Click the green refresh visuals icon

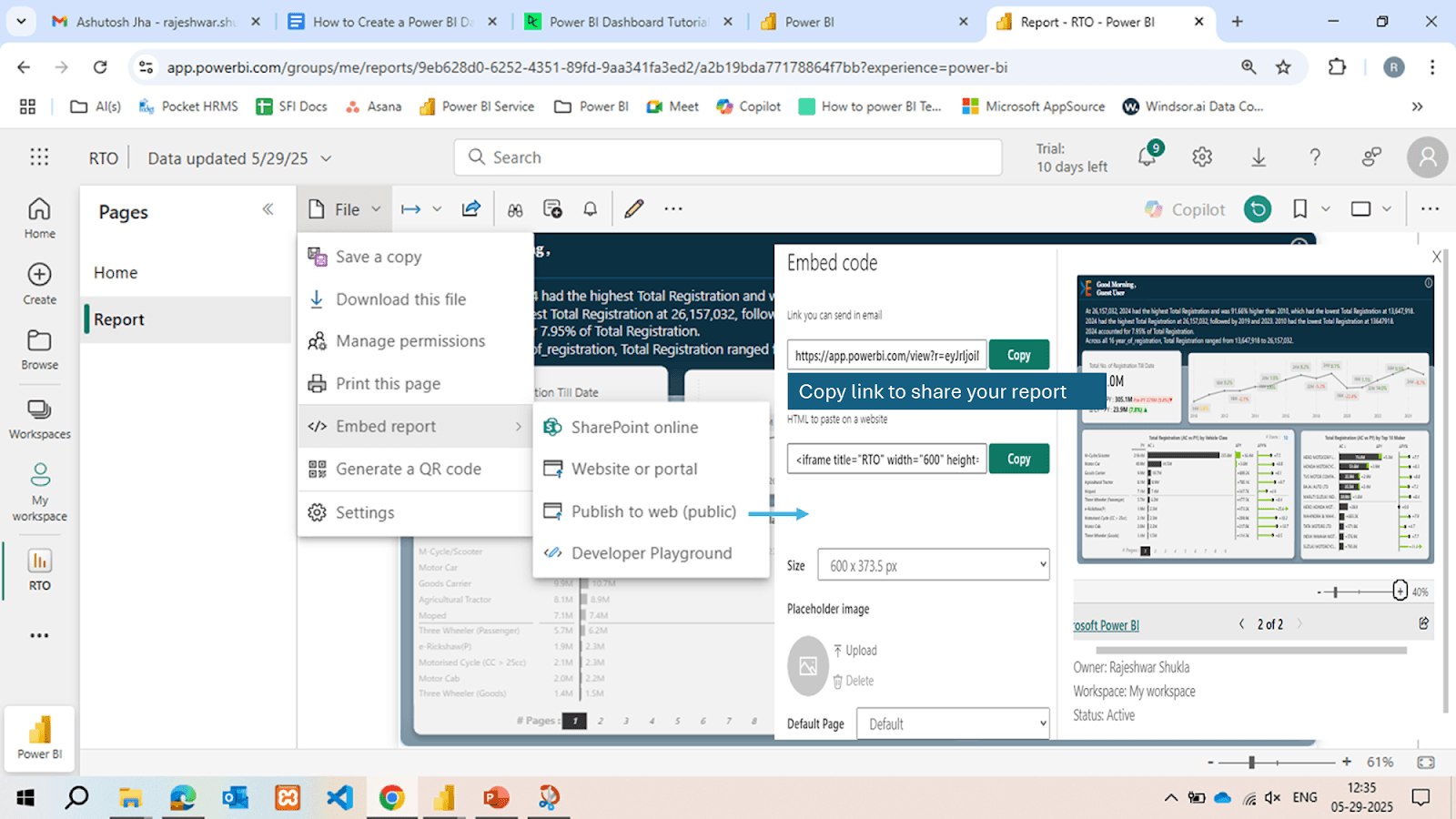[x=1258, y=209]
